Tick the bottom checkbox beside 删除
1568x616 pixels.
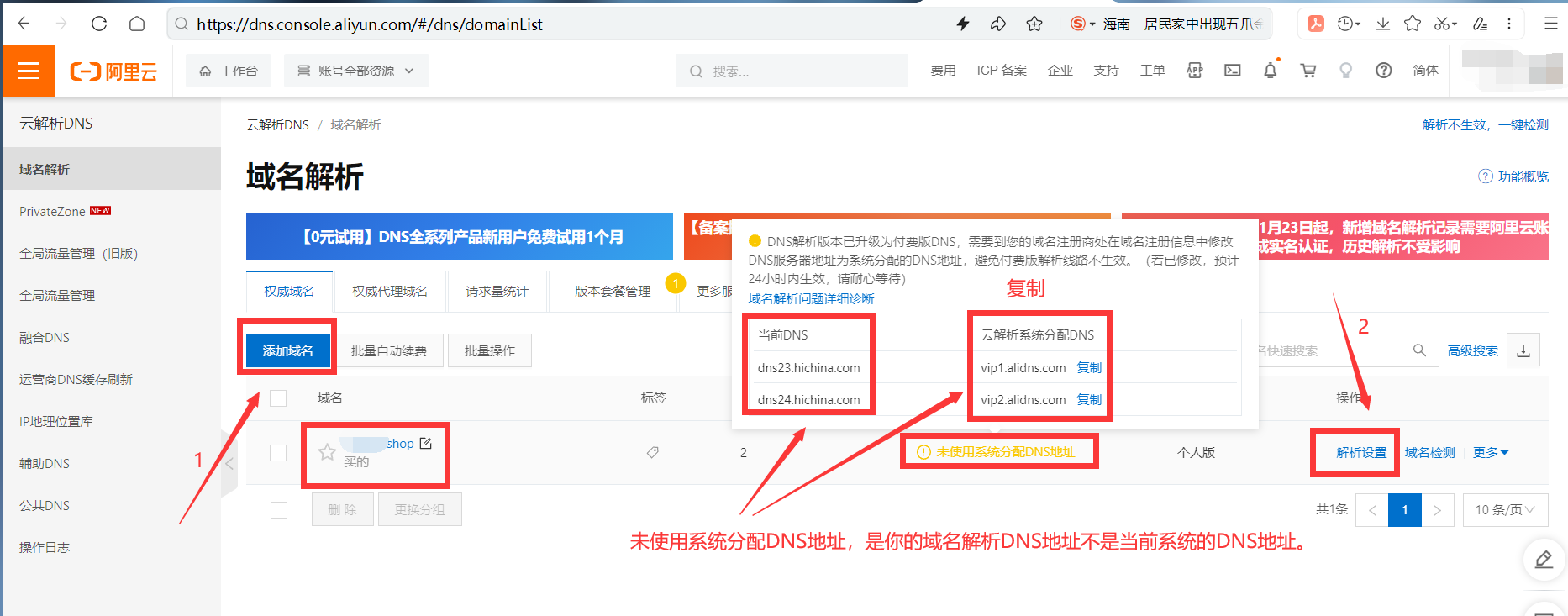pyautogui.click(x=279, y=510)
